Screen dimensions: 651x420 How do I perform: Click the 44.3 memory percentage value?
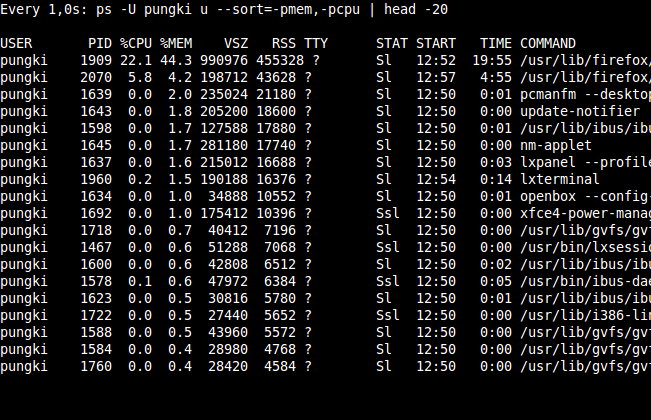click(176, 61)
